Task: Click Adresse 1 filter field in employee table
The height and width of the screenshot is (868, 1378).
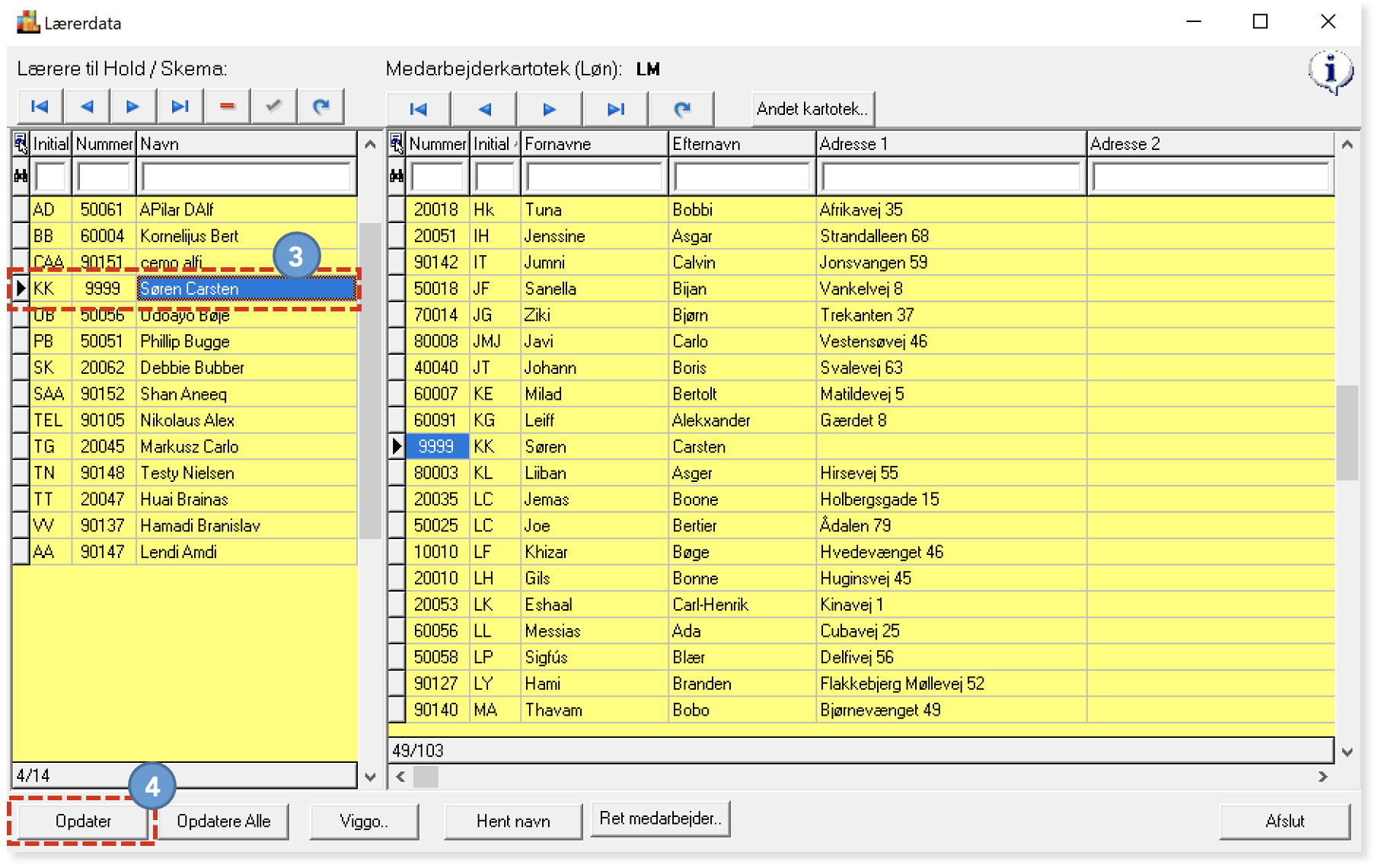Action: click(951, 177)
